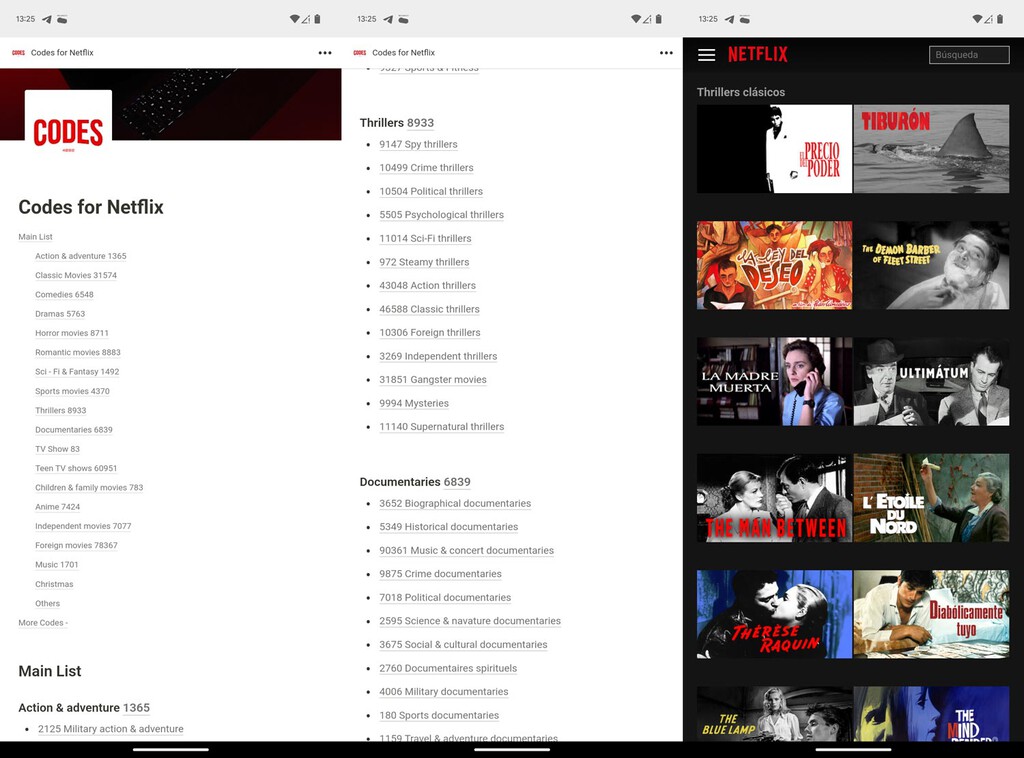Open the three-dot overflow menu on the first screen
The height and width of the screenshot is (758, 1024).
325,52
